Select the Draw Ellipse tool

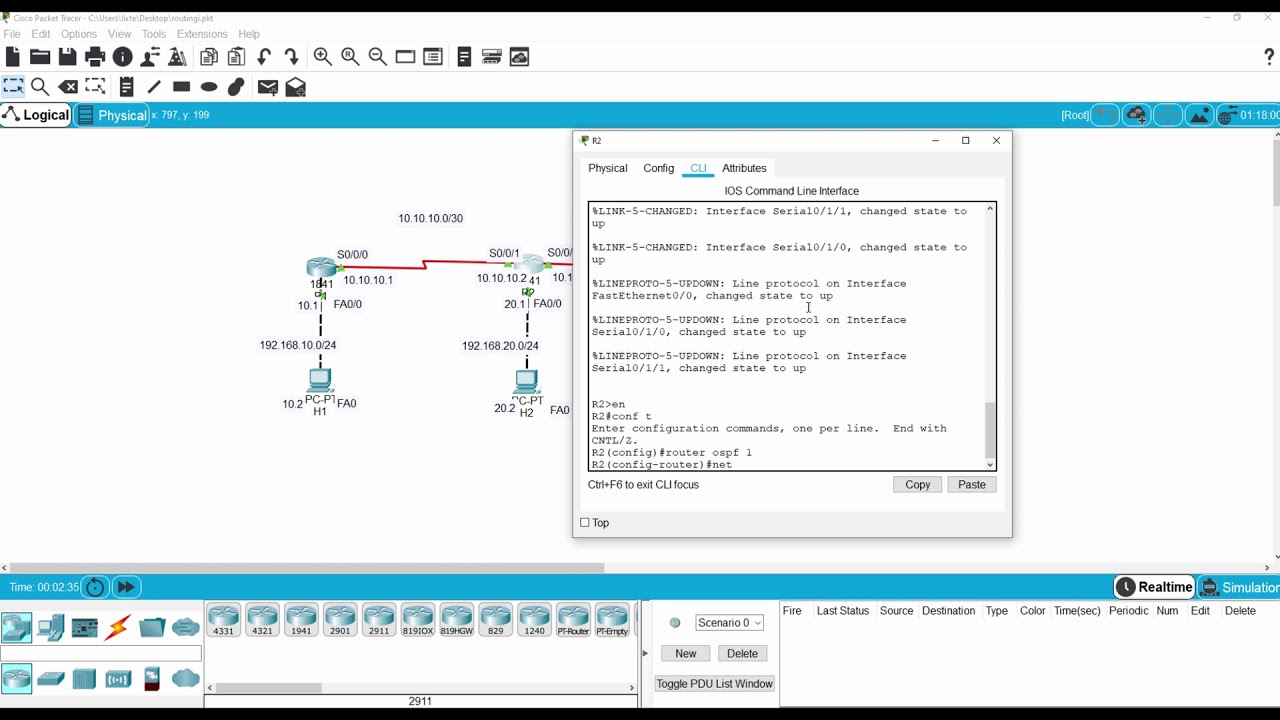[209, 87]
